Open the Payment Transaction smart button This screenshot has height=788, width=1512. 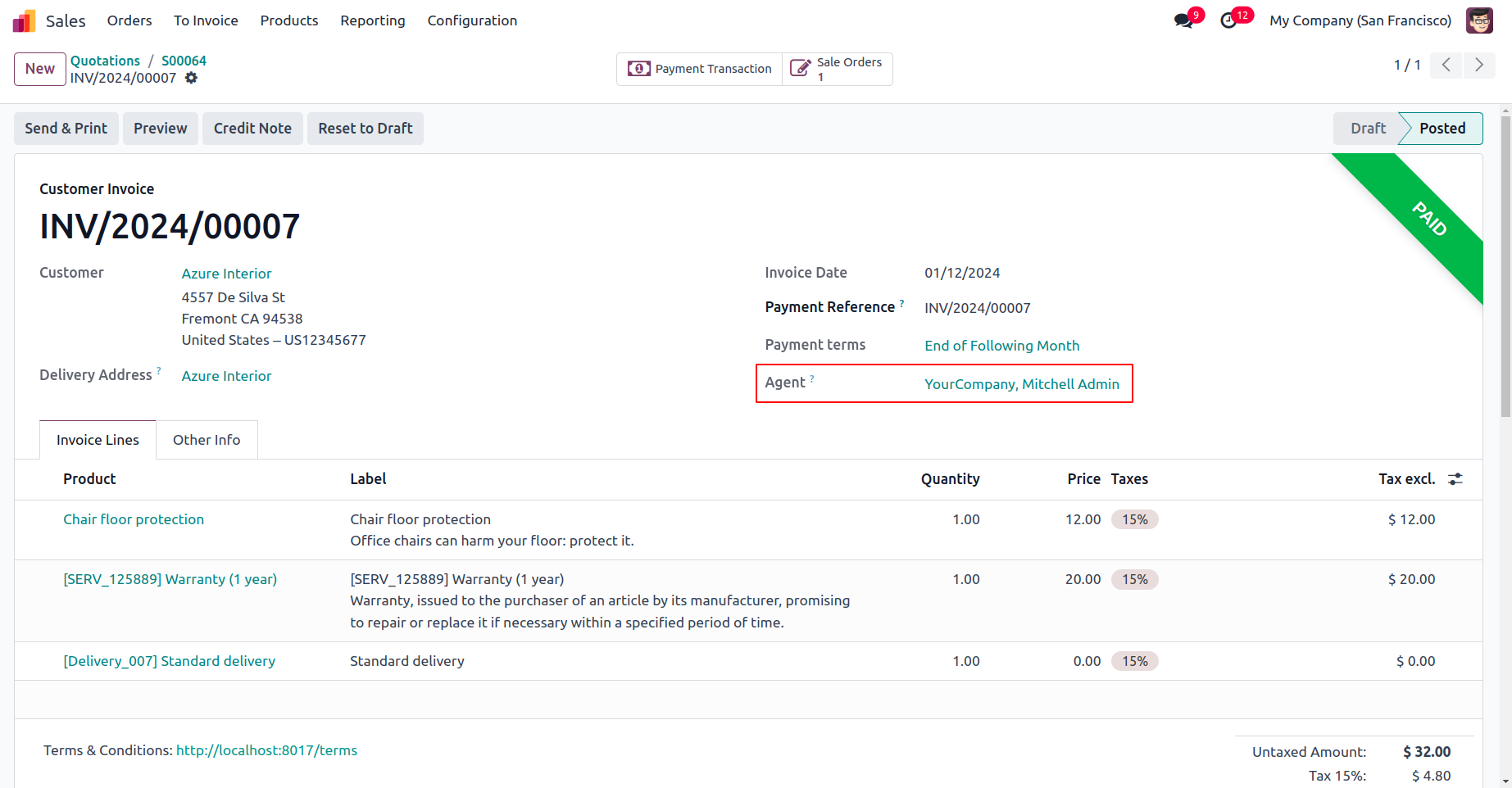tap(700, 69)
